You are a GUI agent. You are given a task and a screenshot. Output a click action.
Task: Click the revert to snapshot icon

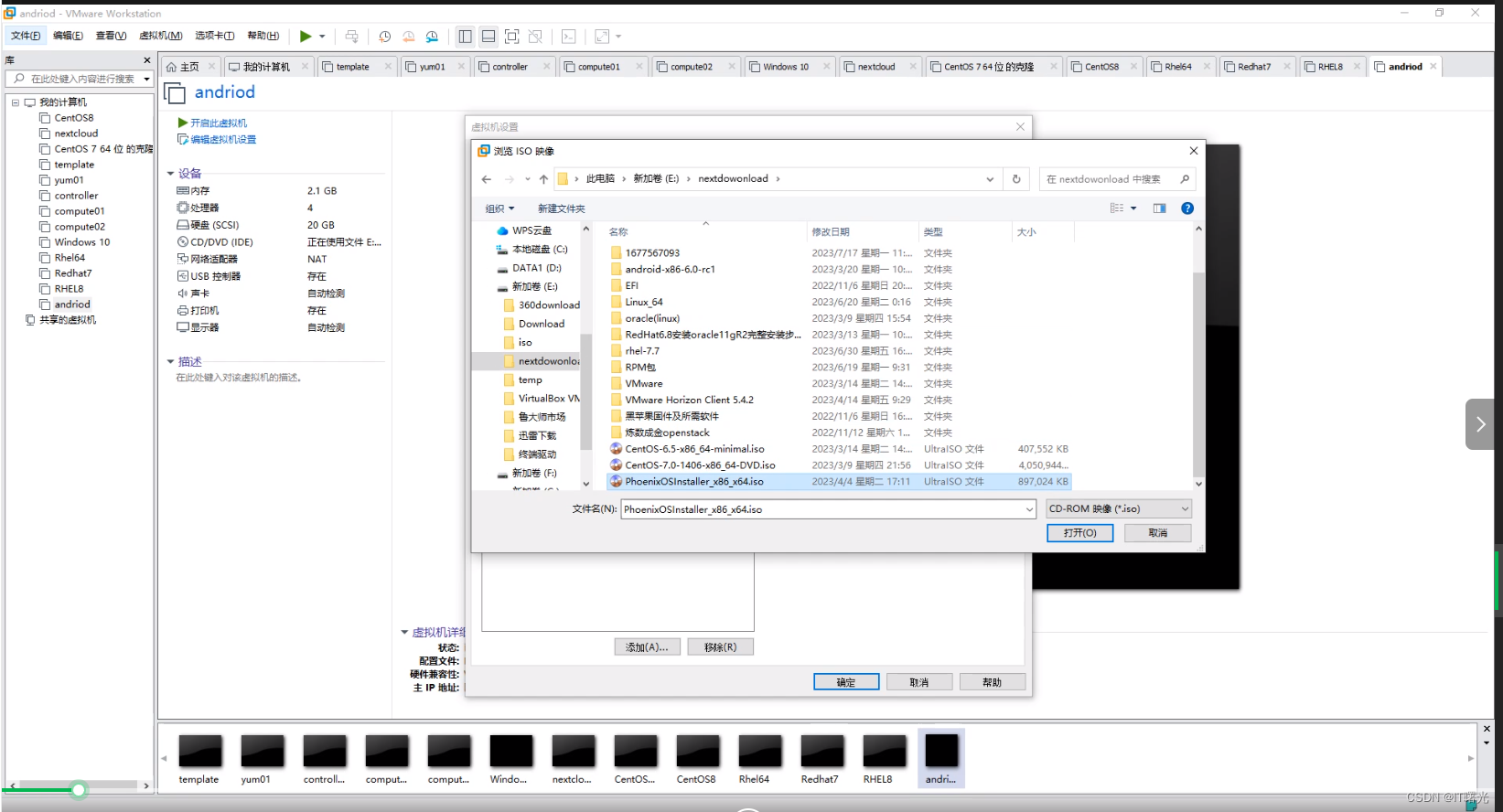[408, 37]
